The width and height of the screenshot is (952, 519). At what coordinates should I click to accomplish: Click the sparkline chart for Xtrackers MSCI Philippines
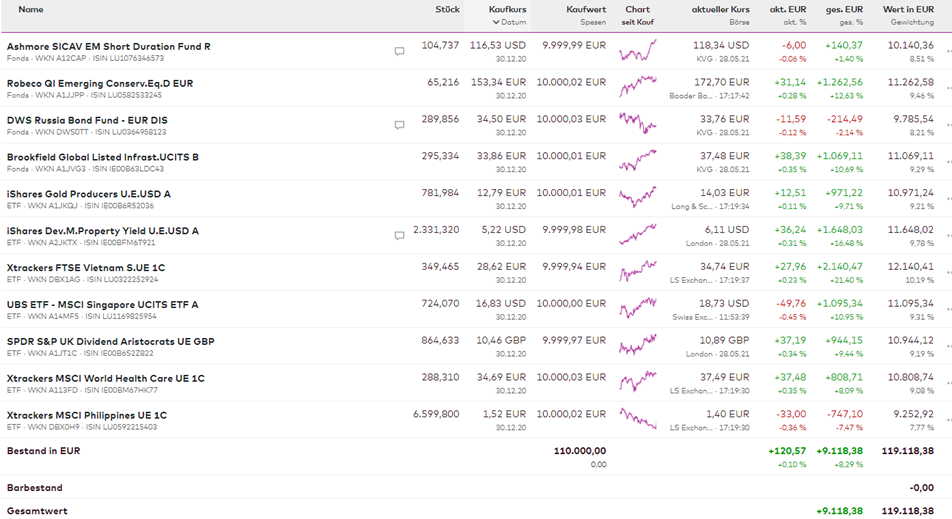click(x=637, y=420)
